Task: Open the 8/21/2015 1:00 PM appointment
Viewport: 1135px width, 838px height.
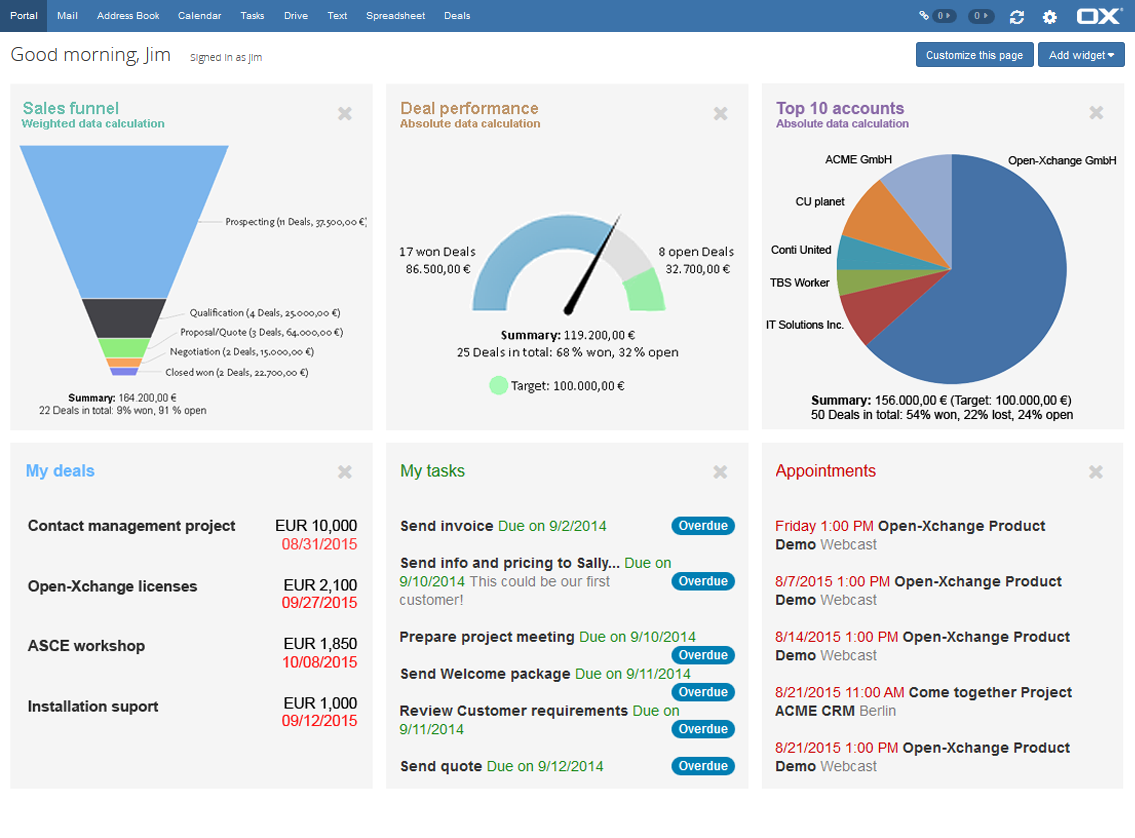Action: click(922, 757)
